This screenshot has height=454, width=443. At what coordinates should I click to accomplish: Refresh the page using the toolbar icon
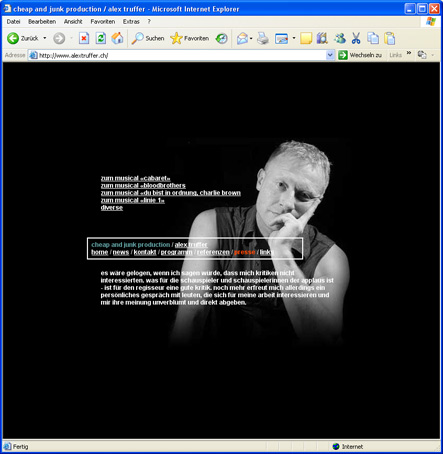(101, 38)
